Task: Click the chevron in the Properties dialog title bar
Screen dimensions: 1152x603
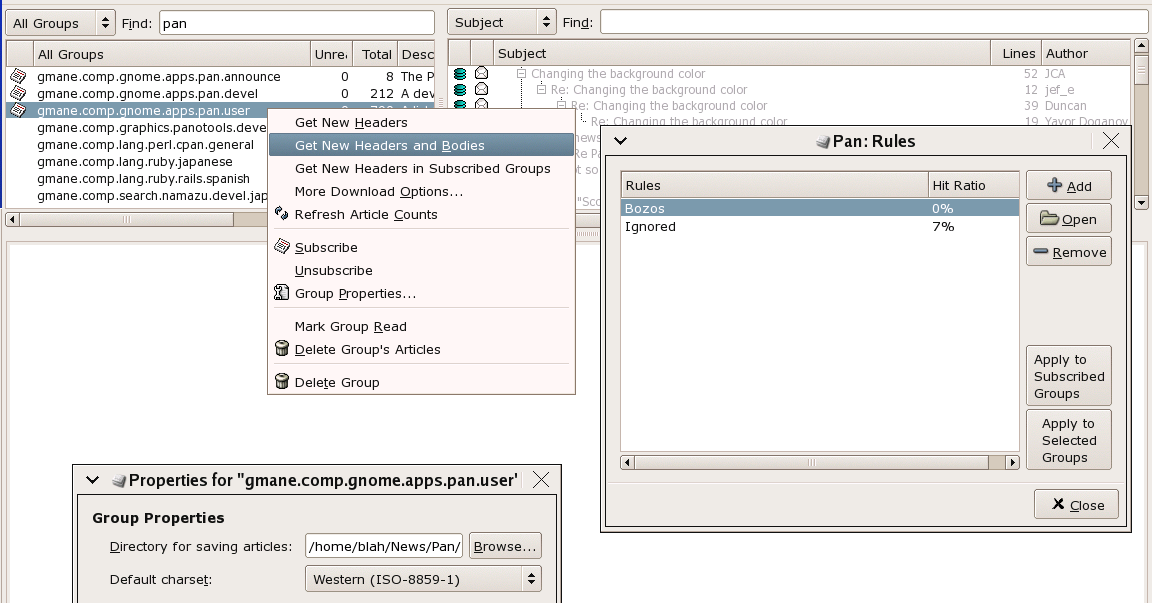Action: [93, 480]
